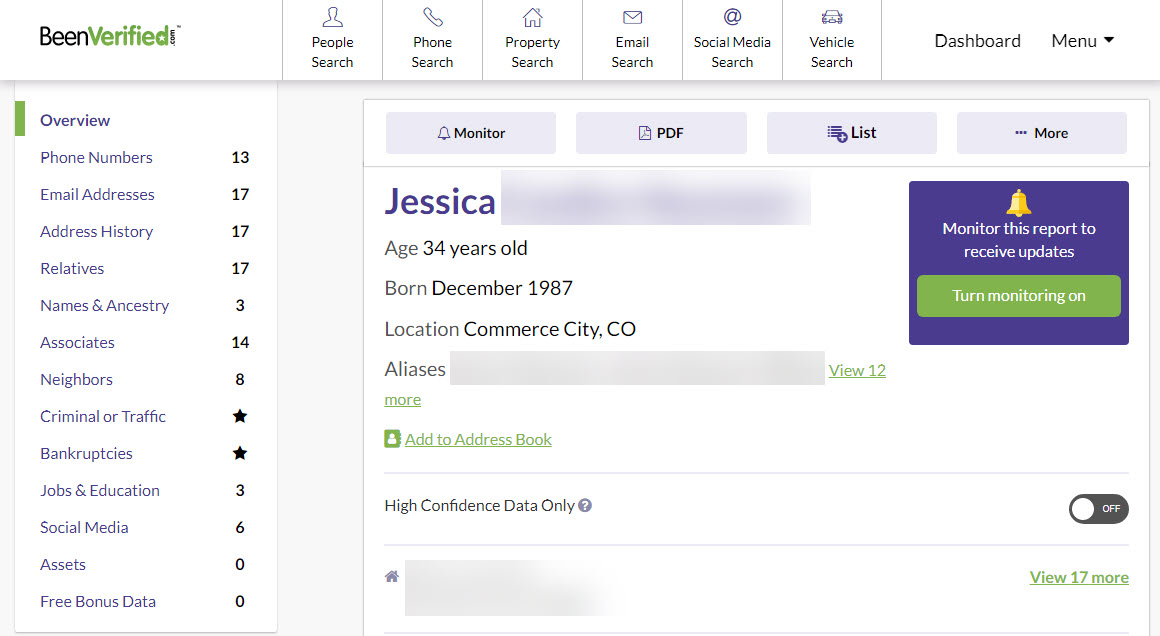
Task: Open Address History section
Action: point(96,231)
